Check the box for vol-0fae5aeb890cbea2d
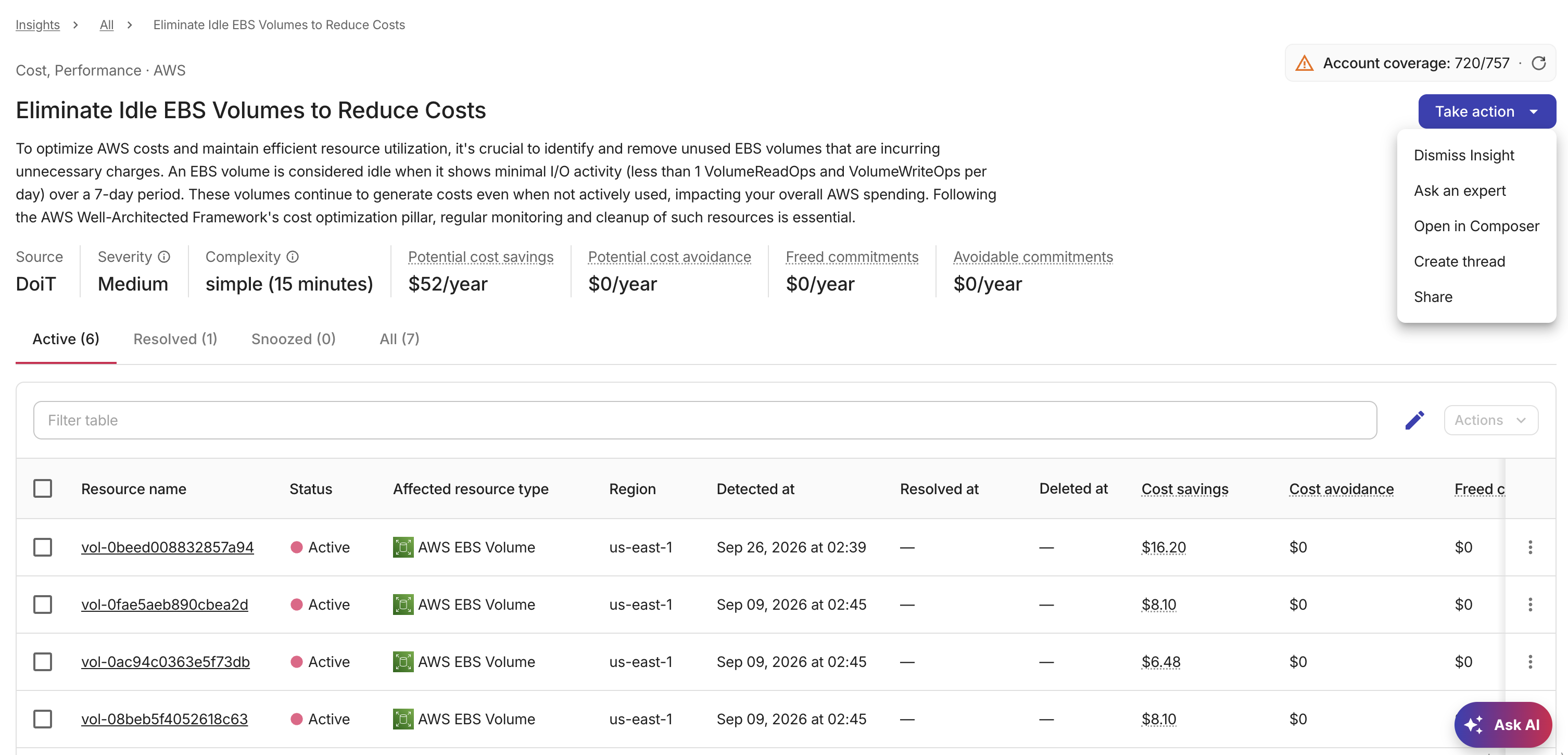The image size is (1568, 755). pos(43,605)
